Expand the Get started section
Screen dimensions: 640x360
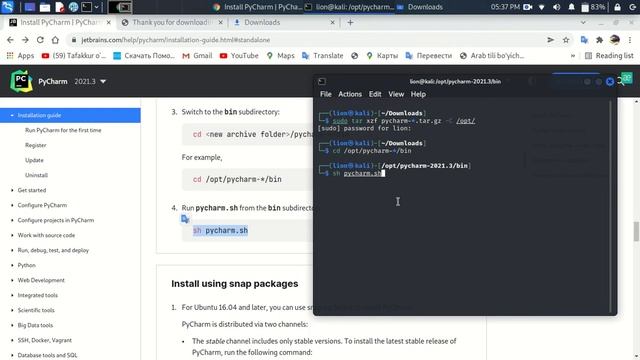12,190
